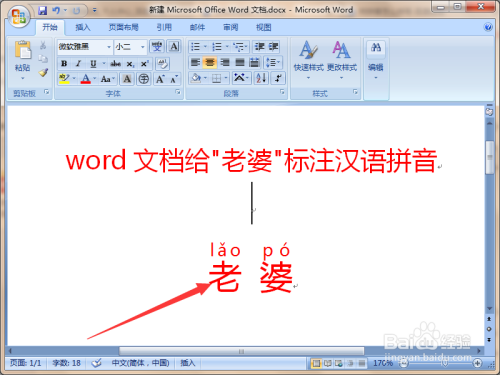Decrease paragraph indent
500x375 pixels.
260,47
